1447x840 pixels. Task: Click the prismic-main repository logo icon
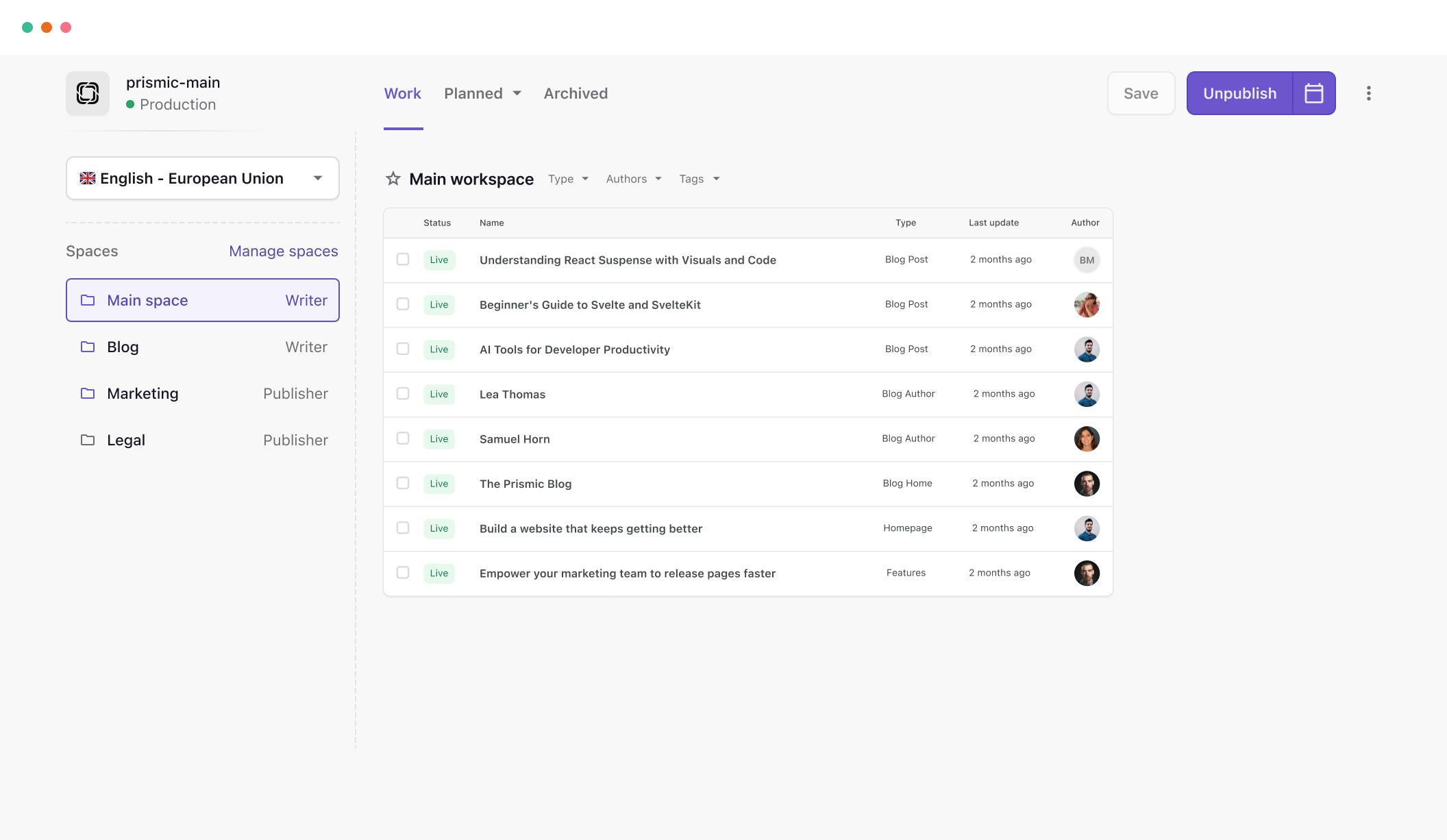(88, 93)
